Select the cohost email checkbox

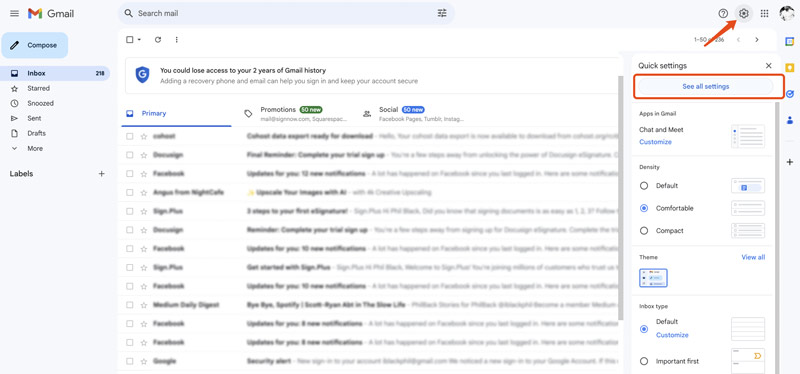tap(130, 136)
